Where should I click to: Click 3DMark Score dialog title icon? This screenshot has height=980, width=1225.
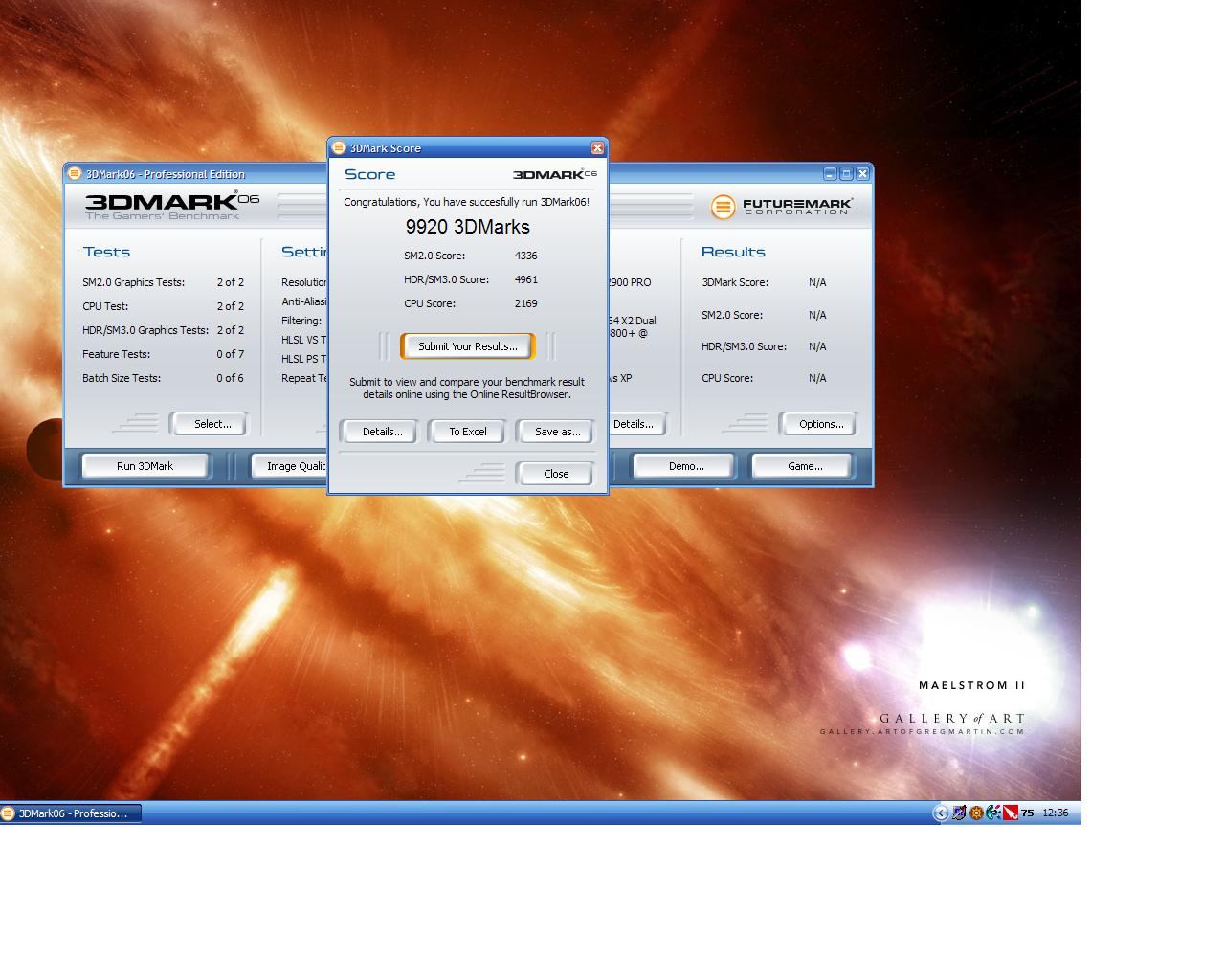(338, 147)
